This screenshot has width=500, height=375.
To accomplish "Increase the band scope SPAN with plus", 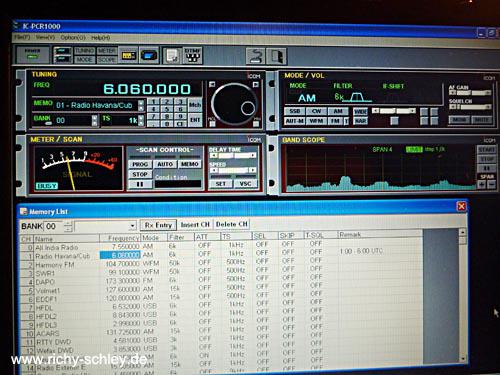I will 482,184.
